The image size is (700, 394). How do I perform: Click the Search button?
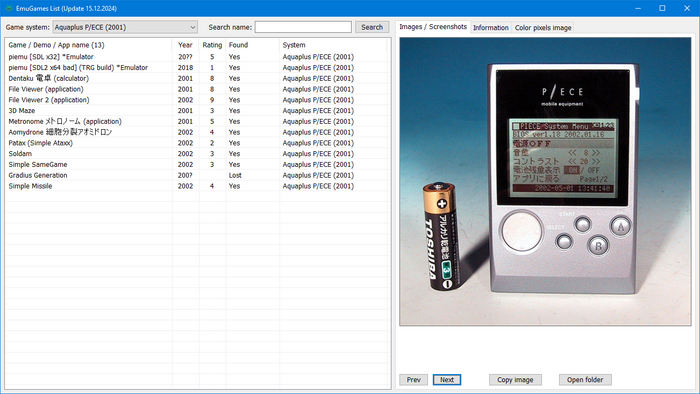[x=372, y=27]
